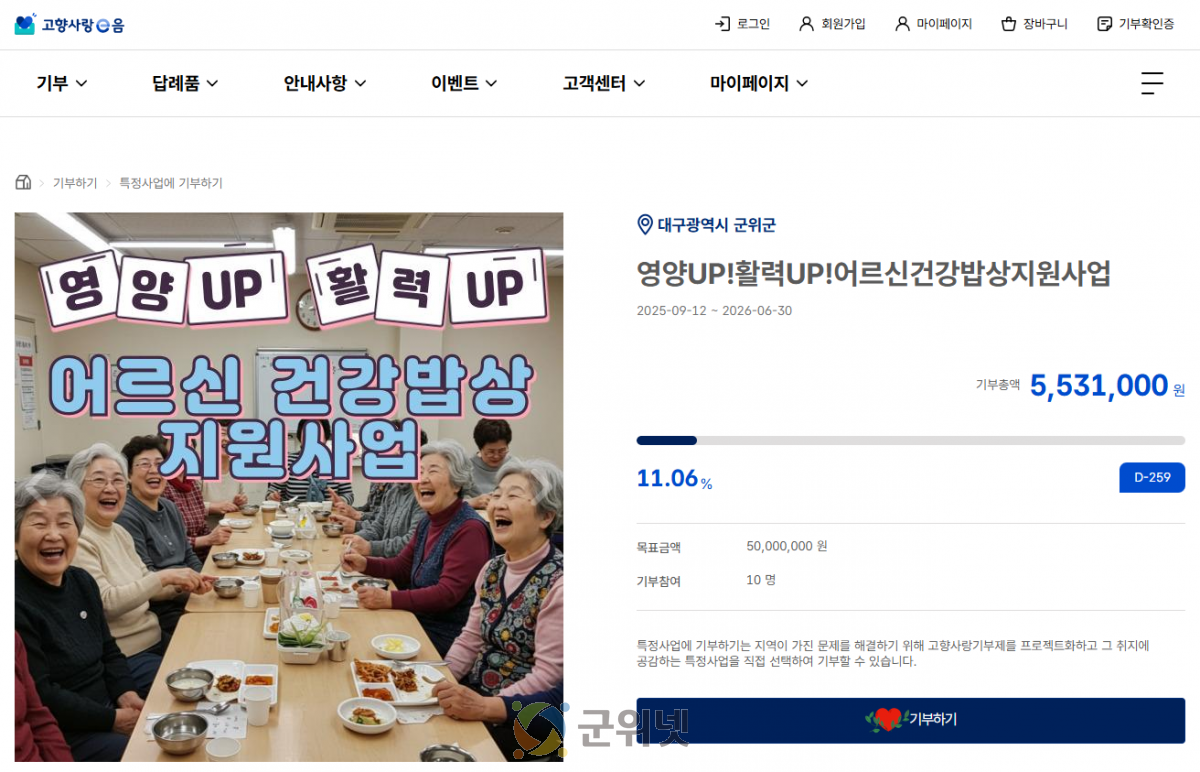Click the 고향사랑e음 logo icon
Screen dimensions: 1200x772
click(x=25, y=24)
